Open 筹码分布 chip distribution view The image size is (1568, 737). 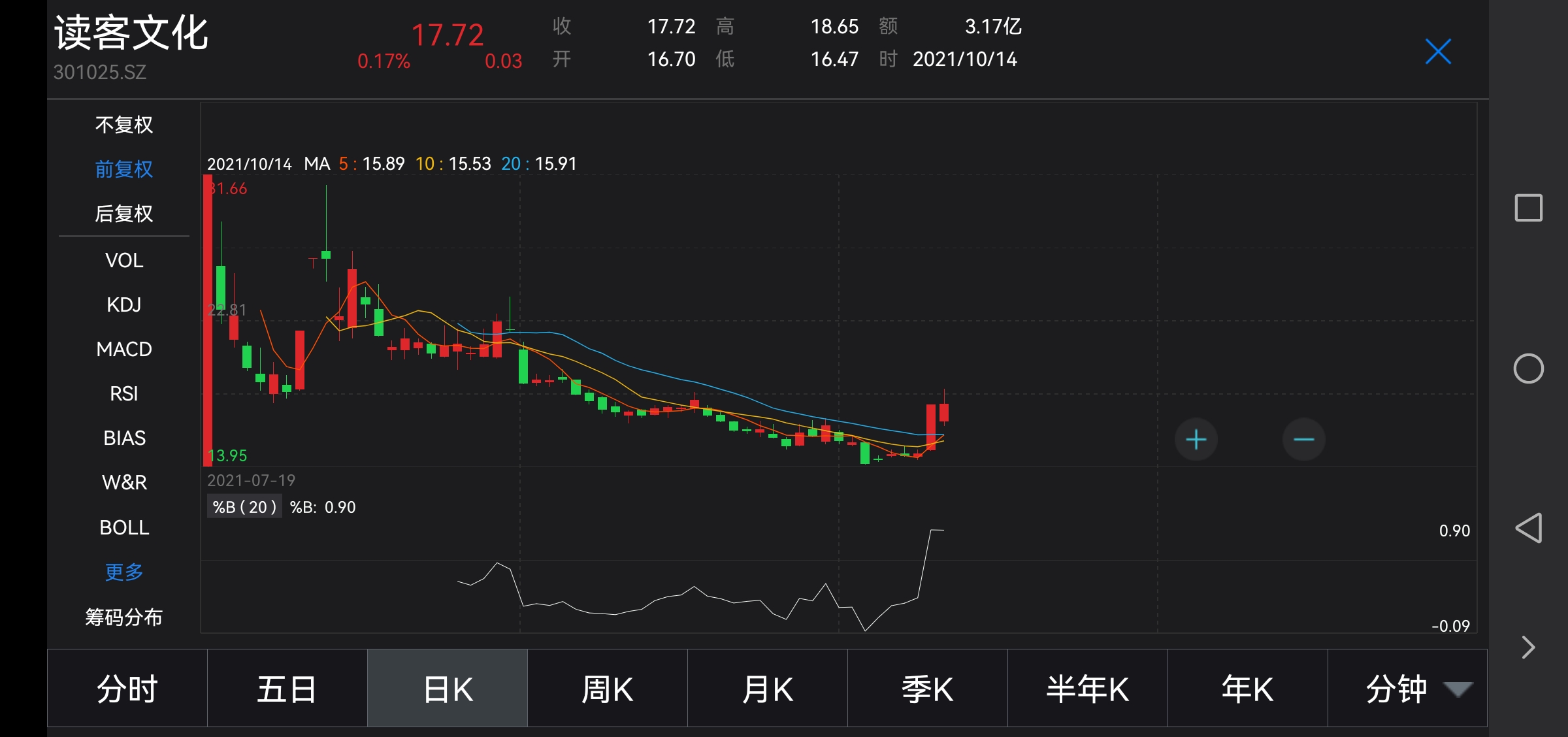[124, 617]
